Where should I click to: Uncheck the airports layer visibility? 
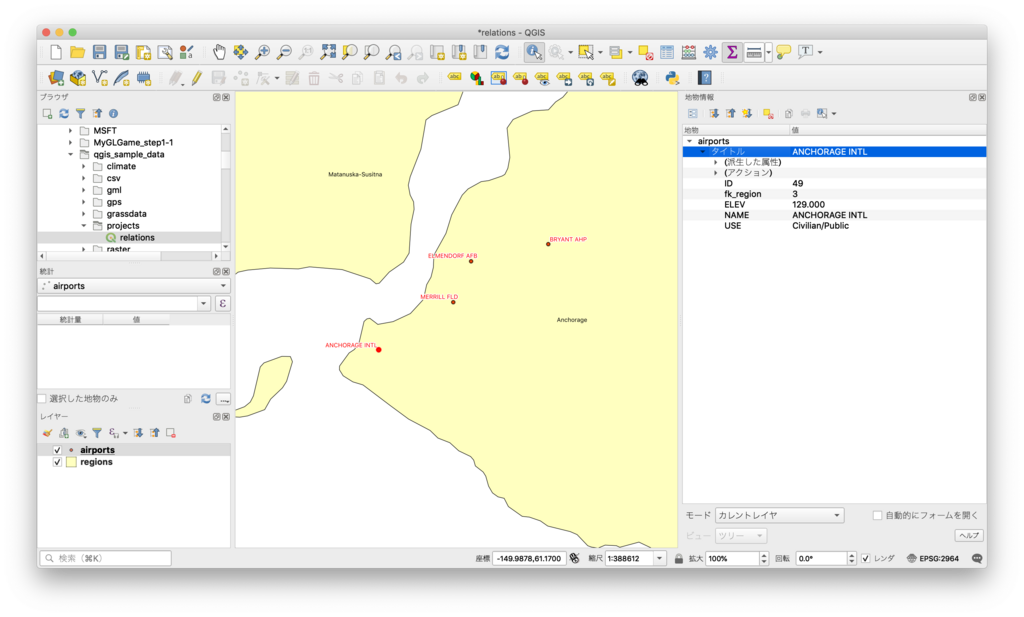point(57,450)
